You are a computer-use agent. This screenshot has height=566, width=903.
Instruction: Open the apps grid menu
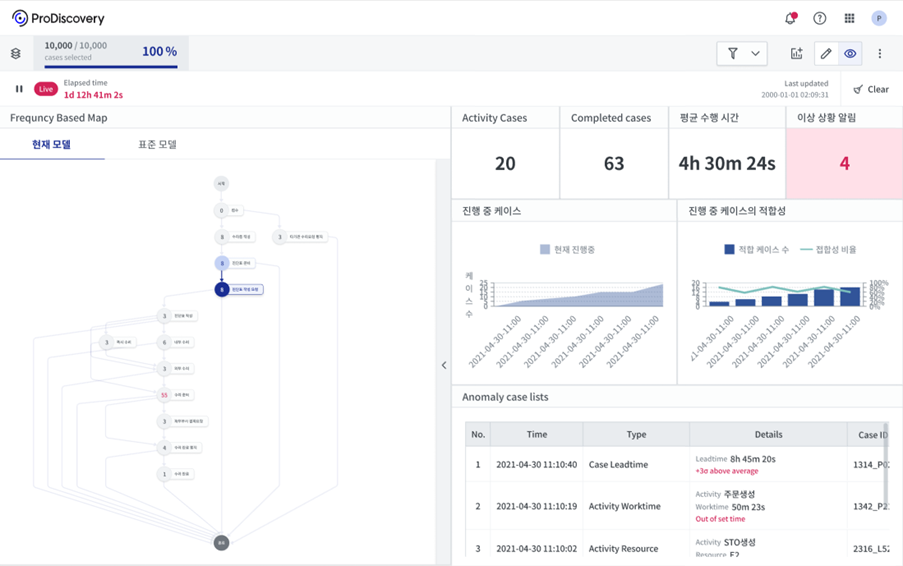click(850, 18)
